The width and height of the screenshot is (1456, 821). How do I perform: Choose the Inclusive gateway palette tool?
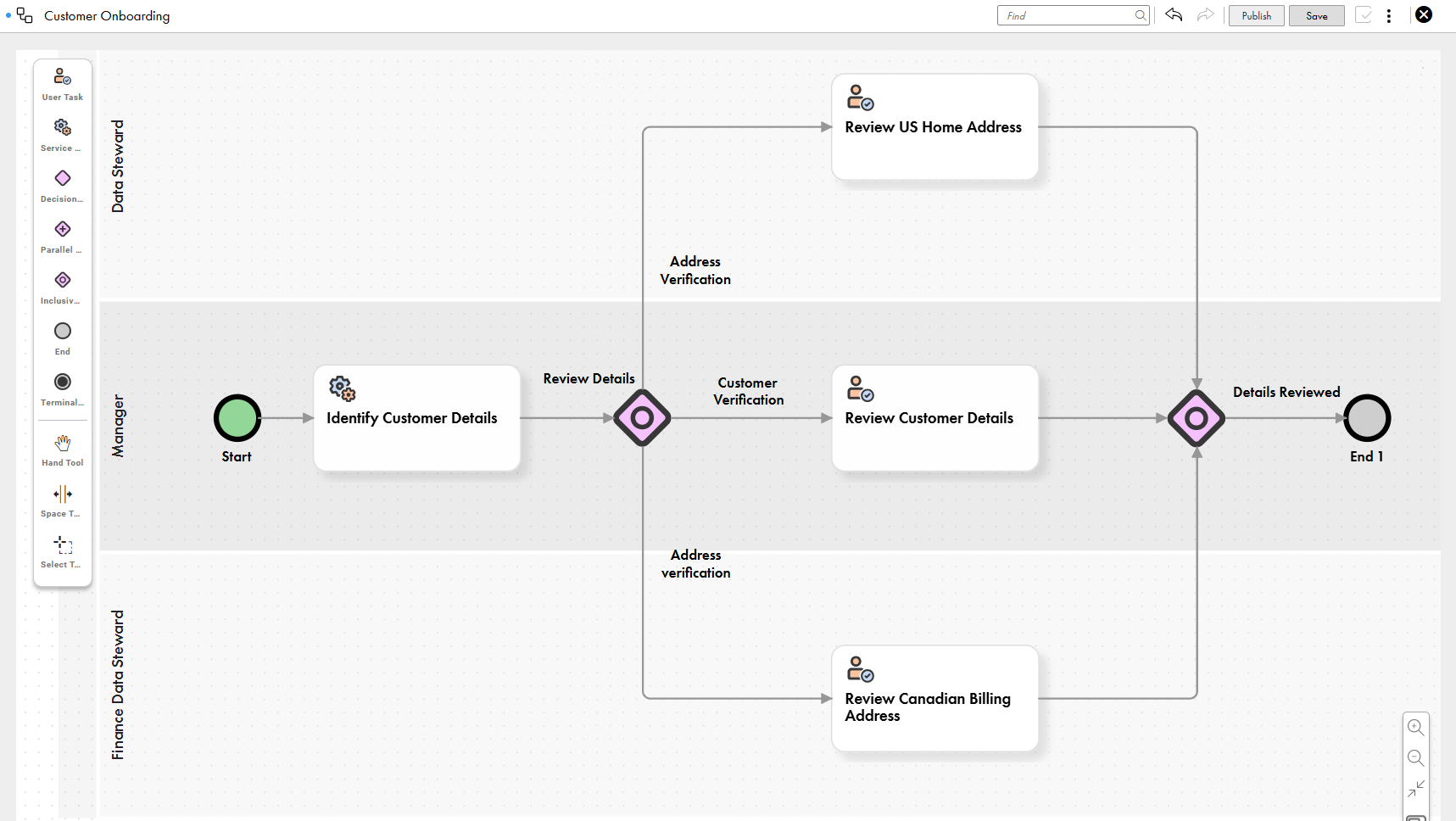coord(63,288)
